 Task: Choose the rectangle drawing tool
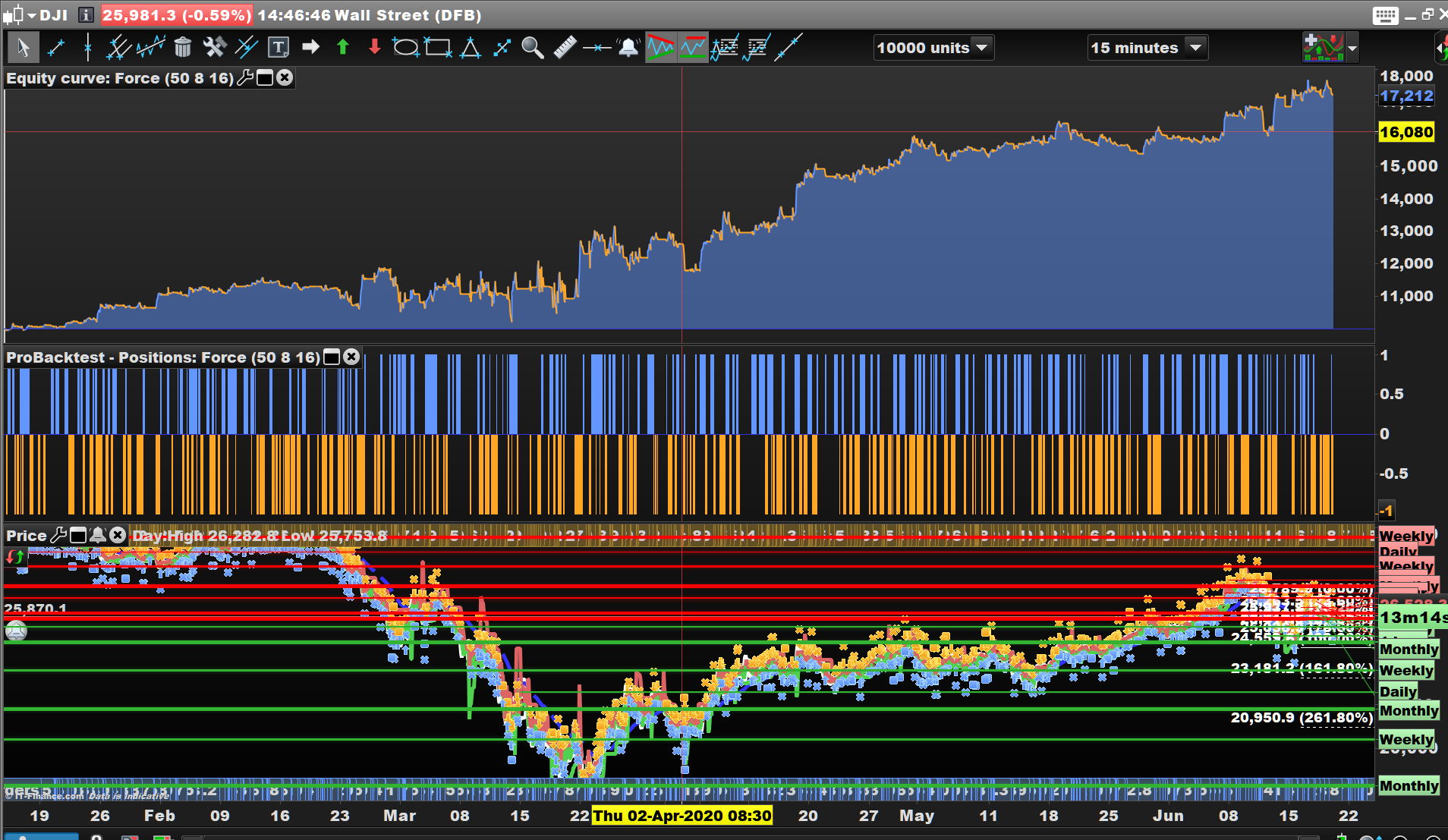click(438, 48)
